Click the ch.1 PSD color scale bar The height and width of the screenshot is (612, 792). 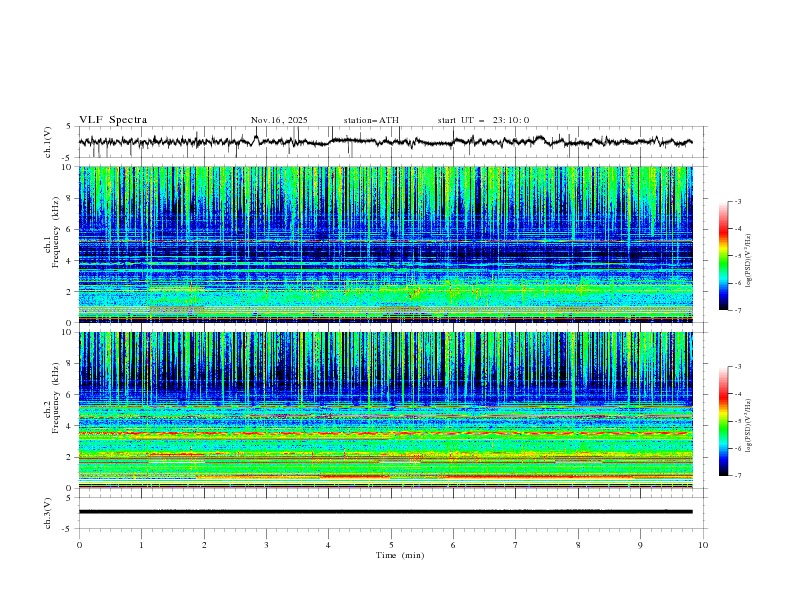tap(723, 256)
